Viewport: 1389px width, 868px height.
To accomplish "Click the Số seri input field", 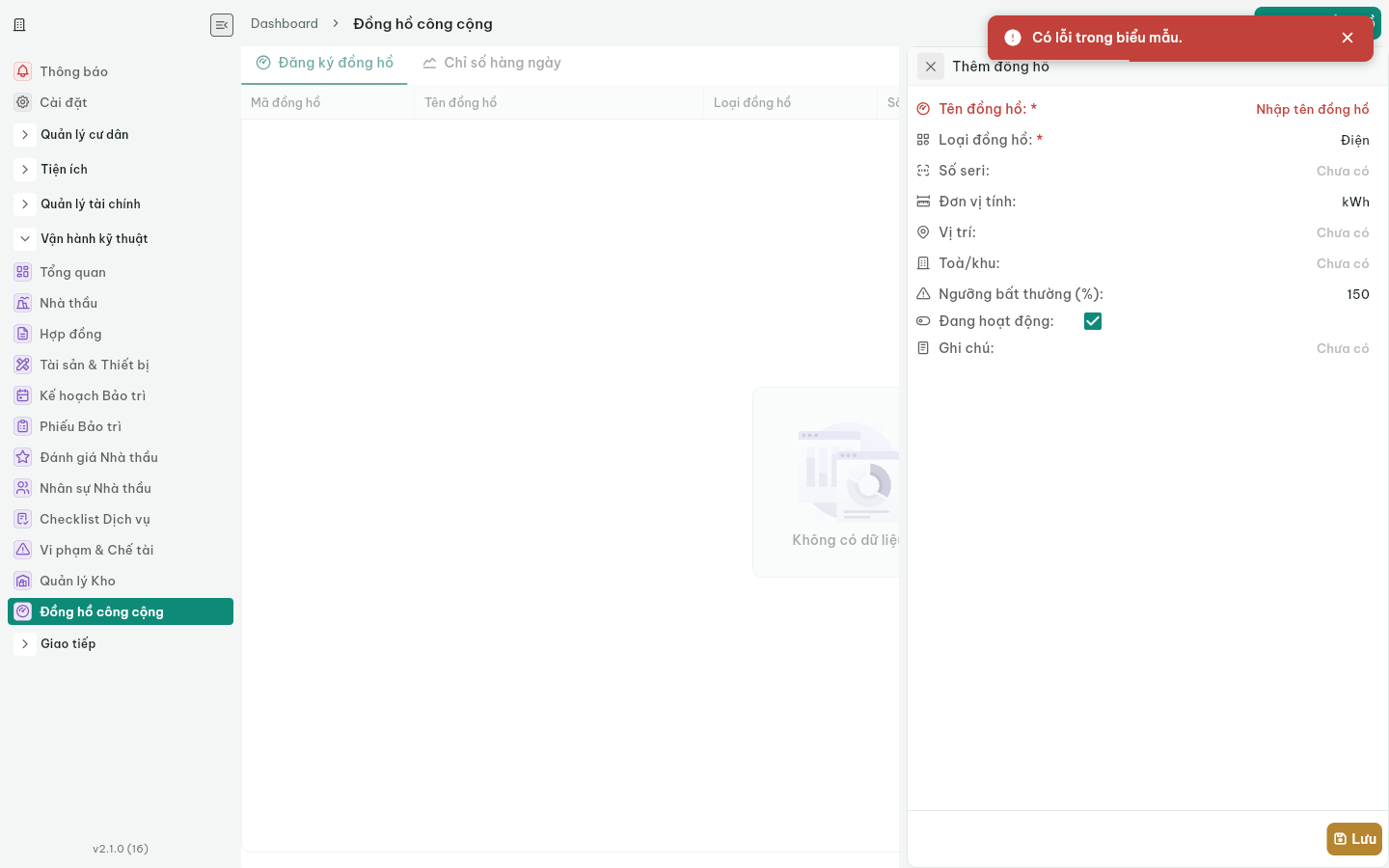I will 1343,171.
